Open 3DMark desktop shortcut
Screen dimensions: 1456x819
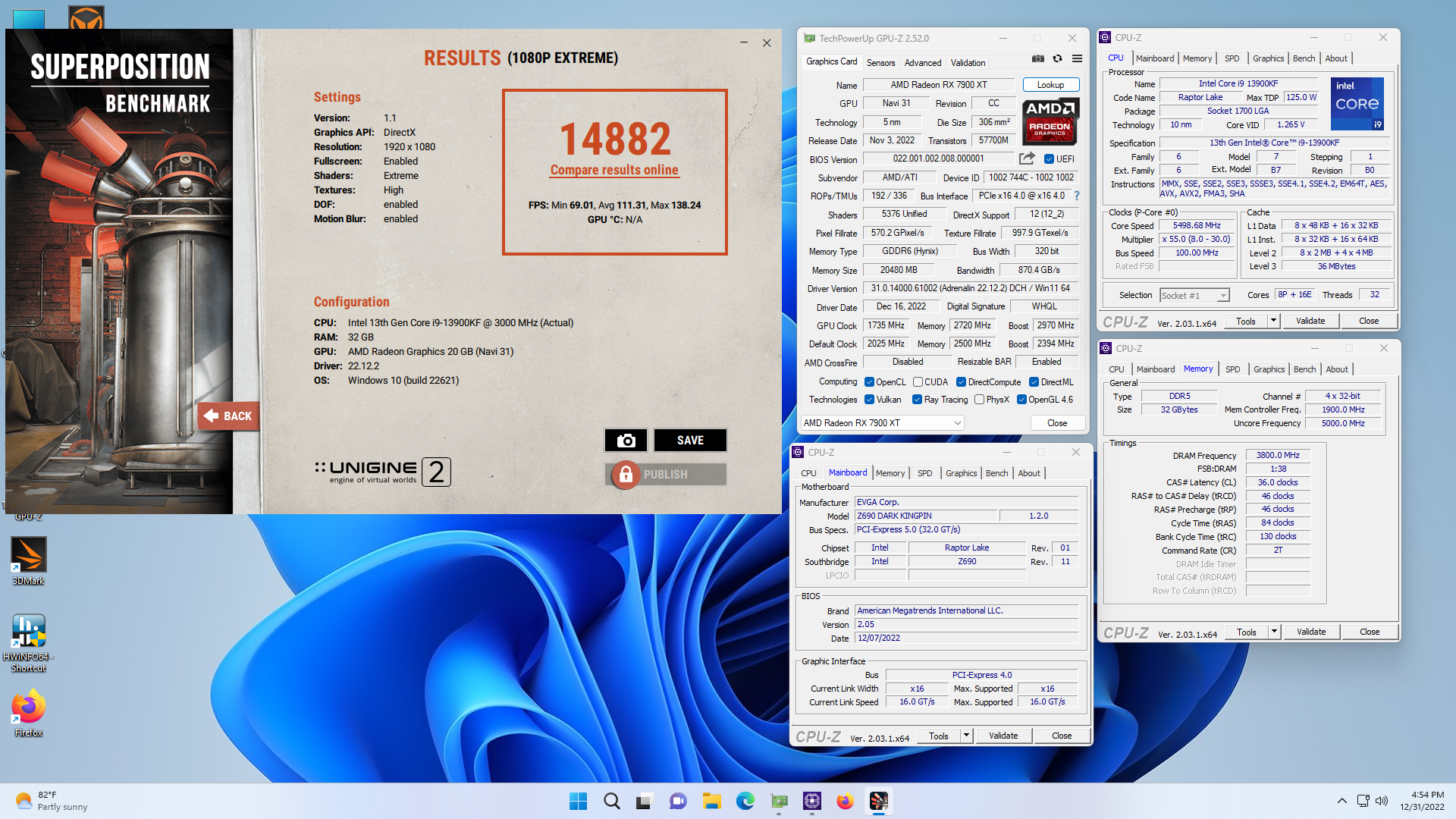[x=29, y=561]
